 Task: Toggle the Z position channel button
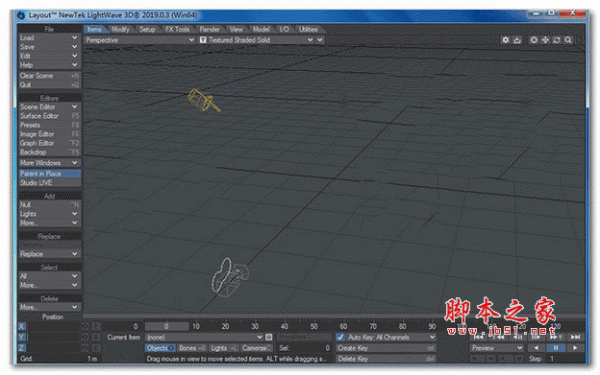(x=21, y=348)
